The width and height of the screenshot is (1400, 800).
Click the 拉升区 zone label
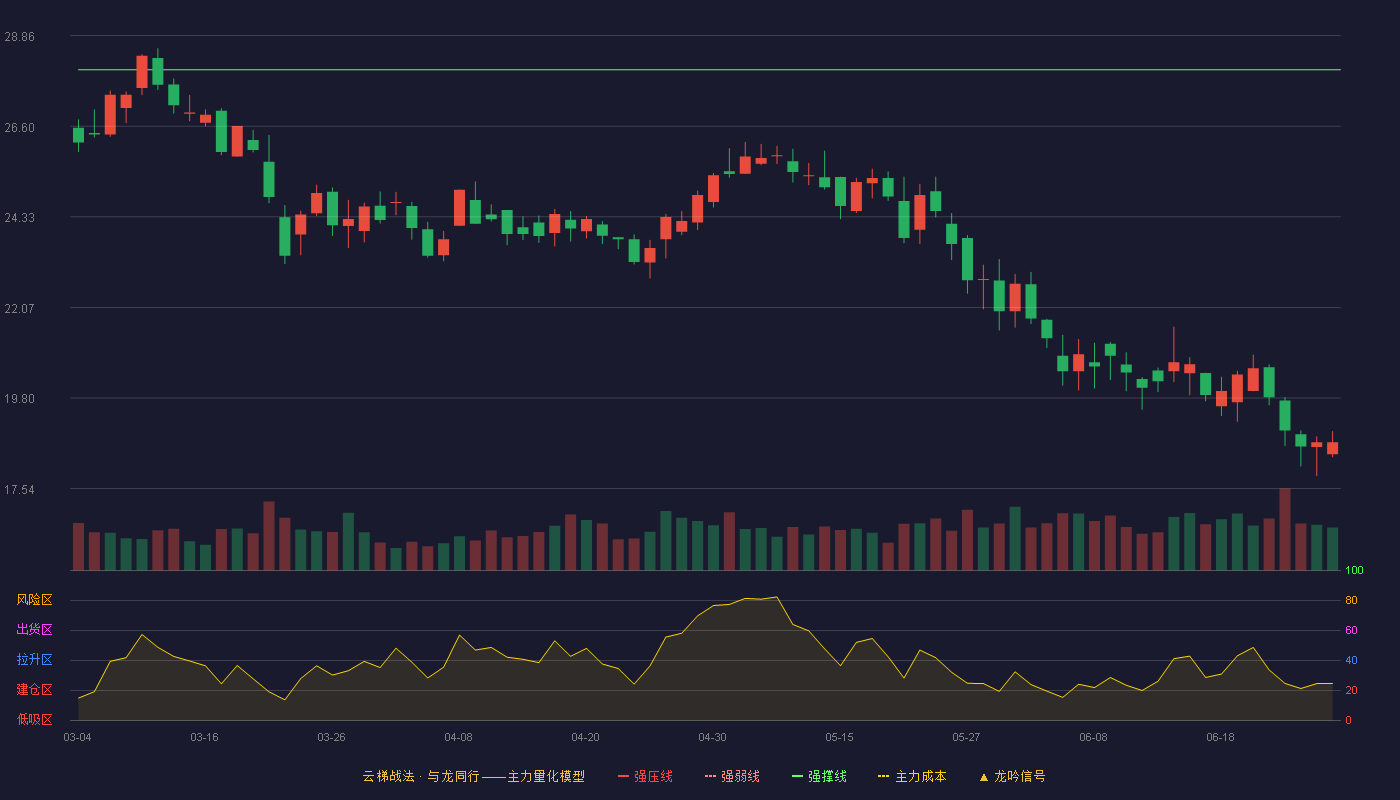click(x=34, y=660)
